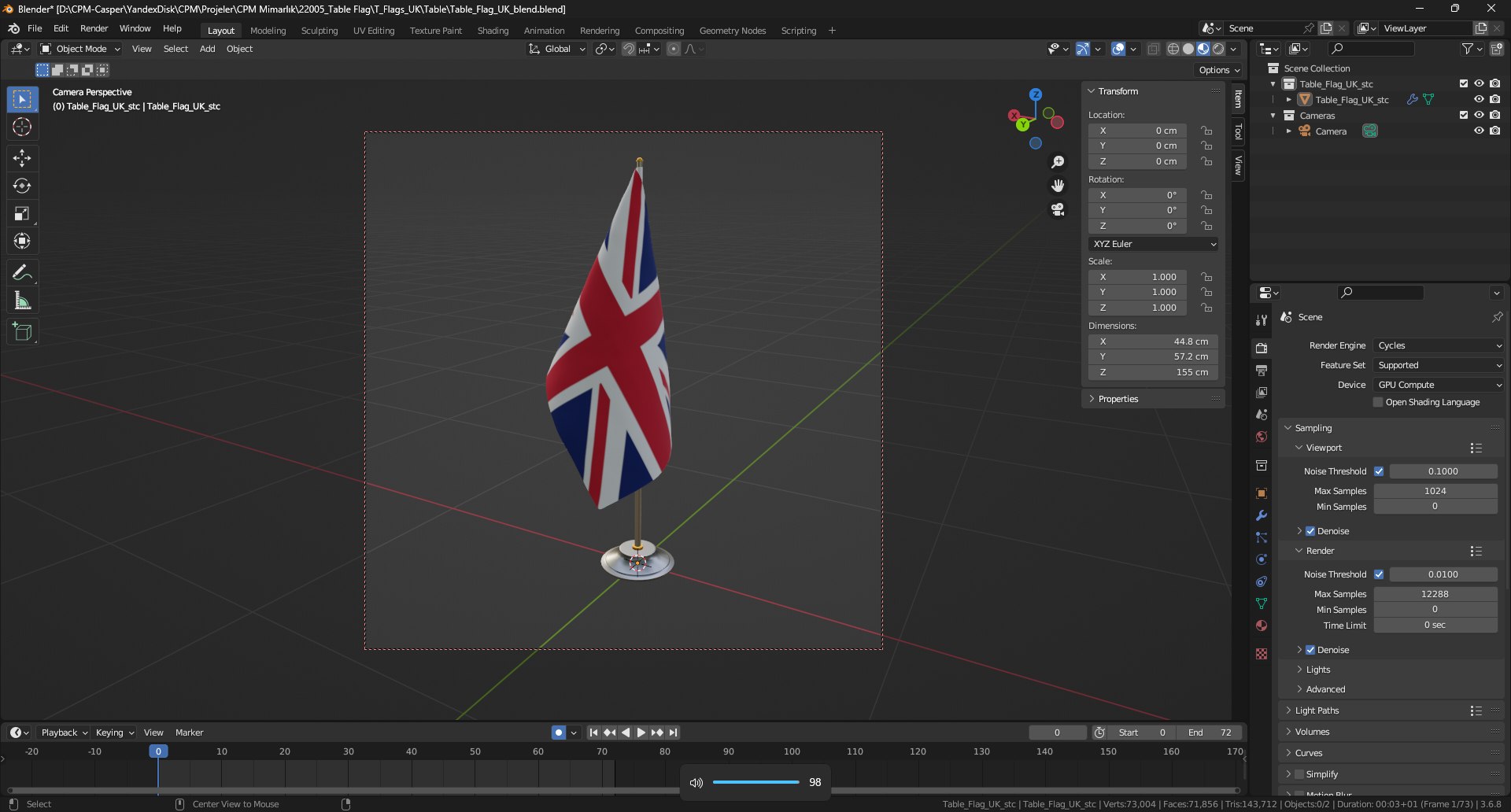This screenshot has height=812, width=1511.
Task: Open the timeline Marker menu
Action: click(x=189, y=733)
